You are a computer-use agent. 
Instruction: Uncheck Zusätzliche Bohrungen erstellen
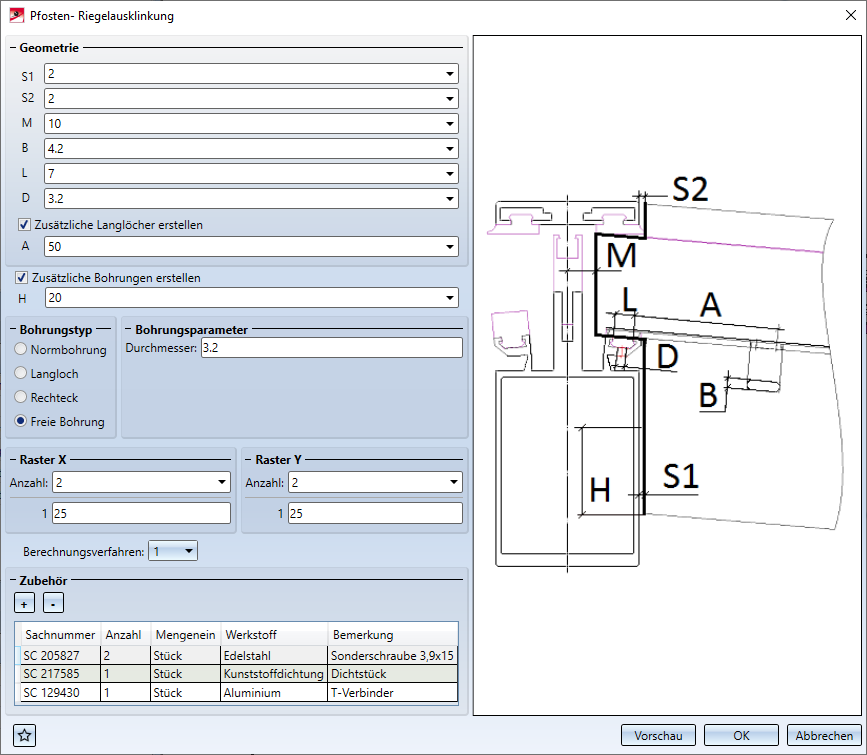pos(22,277)
